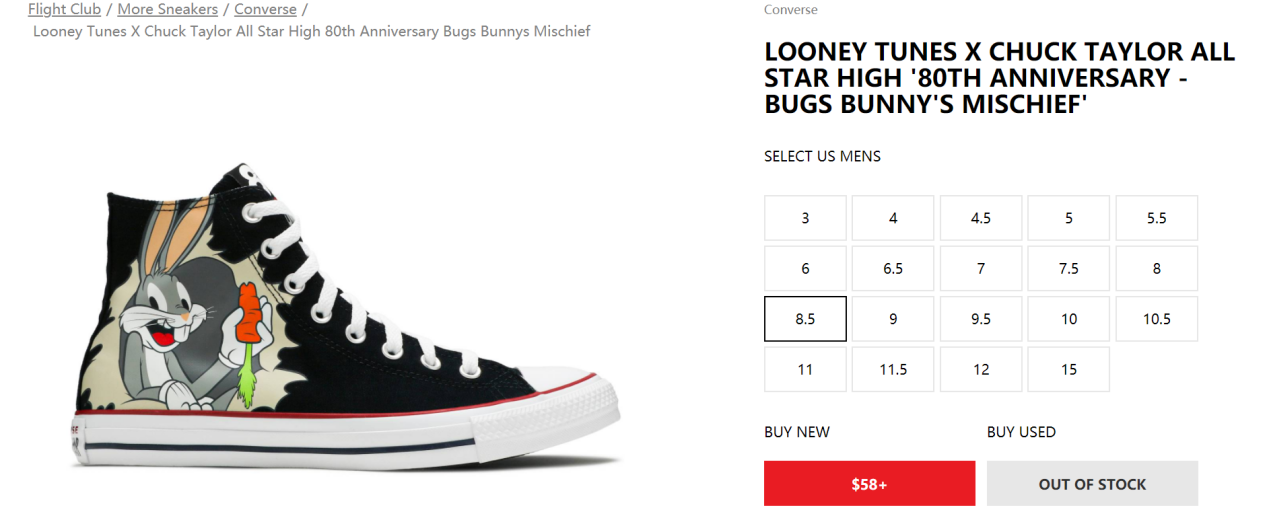The image size is (1269, 524).
Task: Click the Out of Stock button
Action: pos(1092,484)
